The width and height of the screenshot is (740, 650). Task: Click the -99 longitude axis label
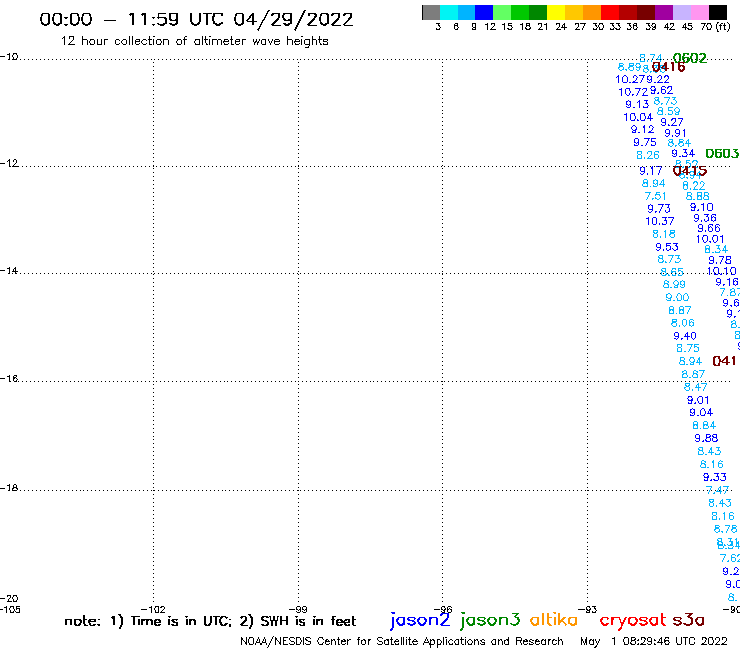coord(298,610)
